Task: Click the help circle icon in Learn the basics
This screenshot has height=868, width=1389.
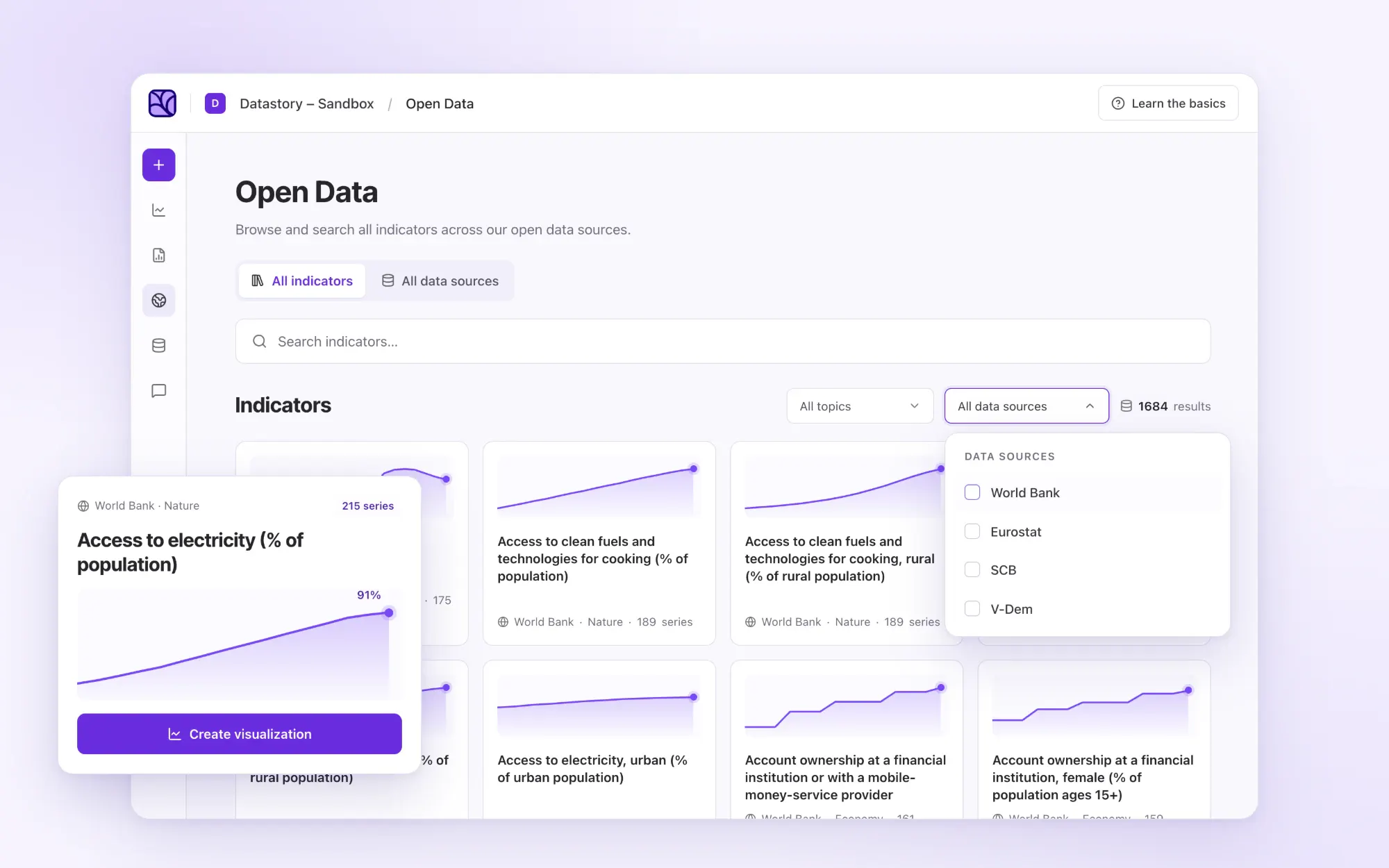Action: [1118, 103]
